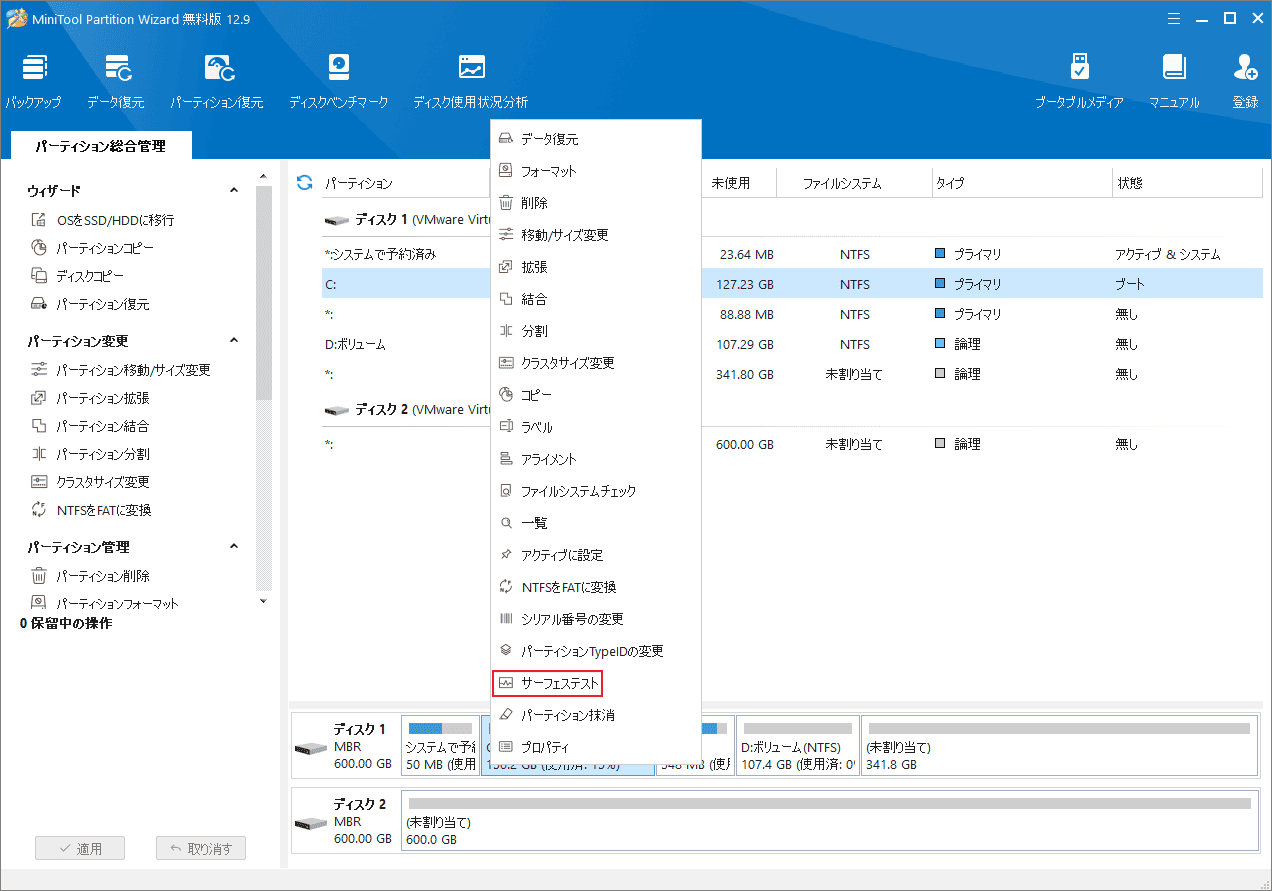This screenshot has height=891, width=1272.
Task: Choose パーティション抹消 in context menu
Action: (596, 715)
